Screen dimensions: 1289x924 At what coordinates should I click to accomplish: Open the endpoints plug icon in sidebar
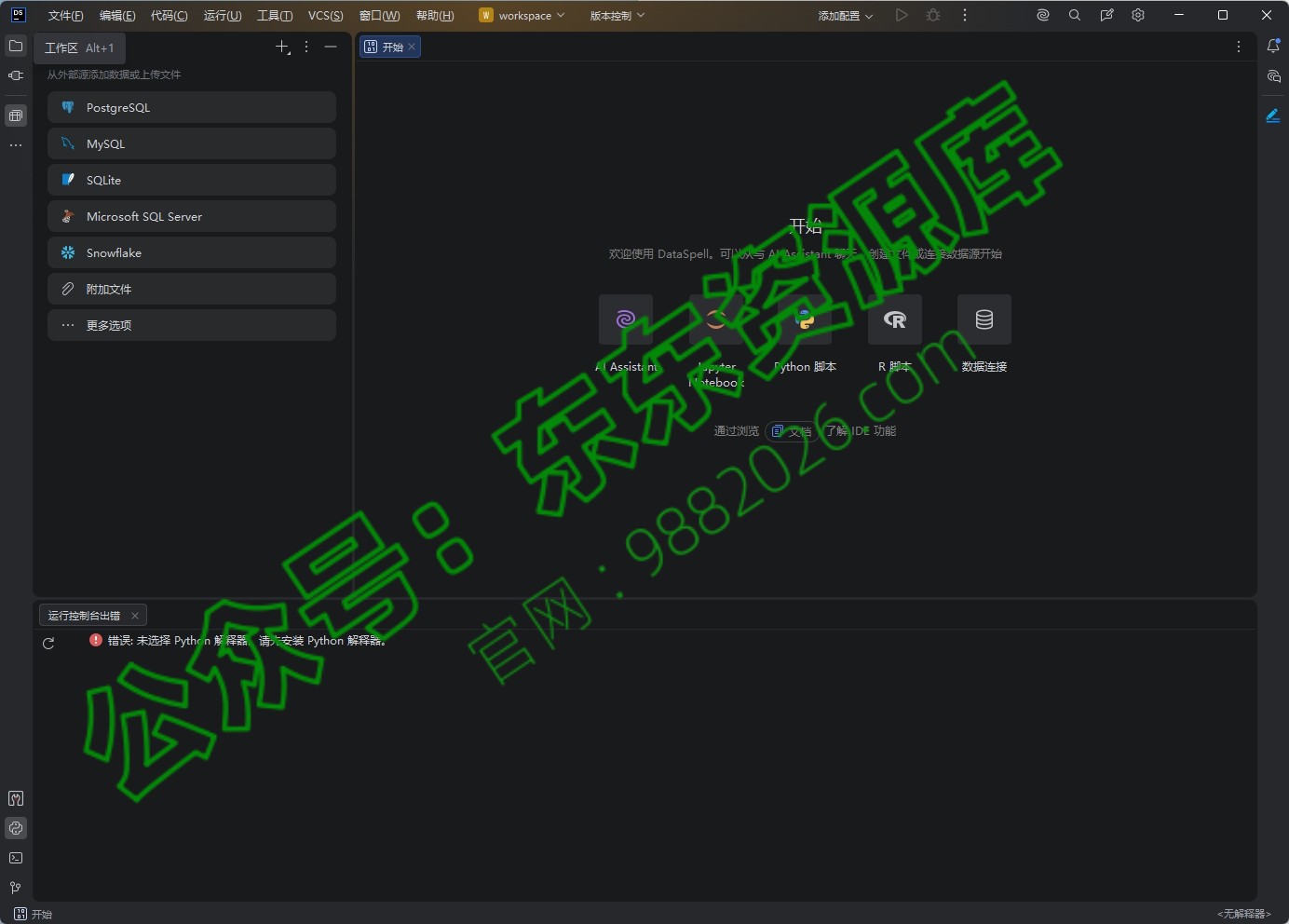pos(15,76)
